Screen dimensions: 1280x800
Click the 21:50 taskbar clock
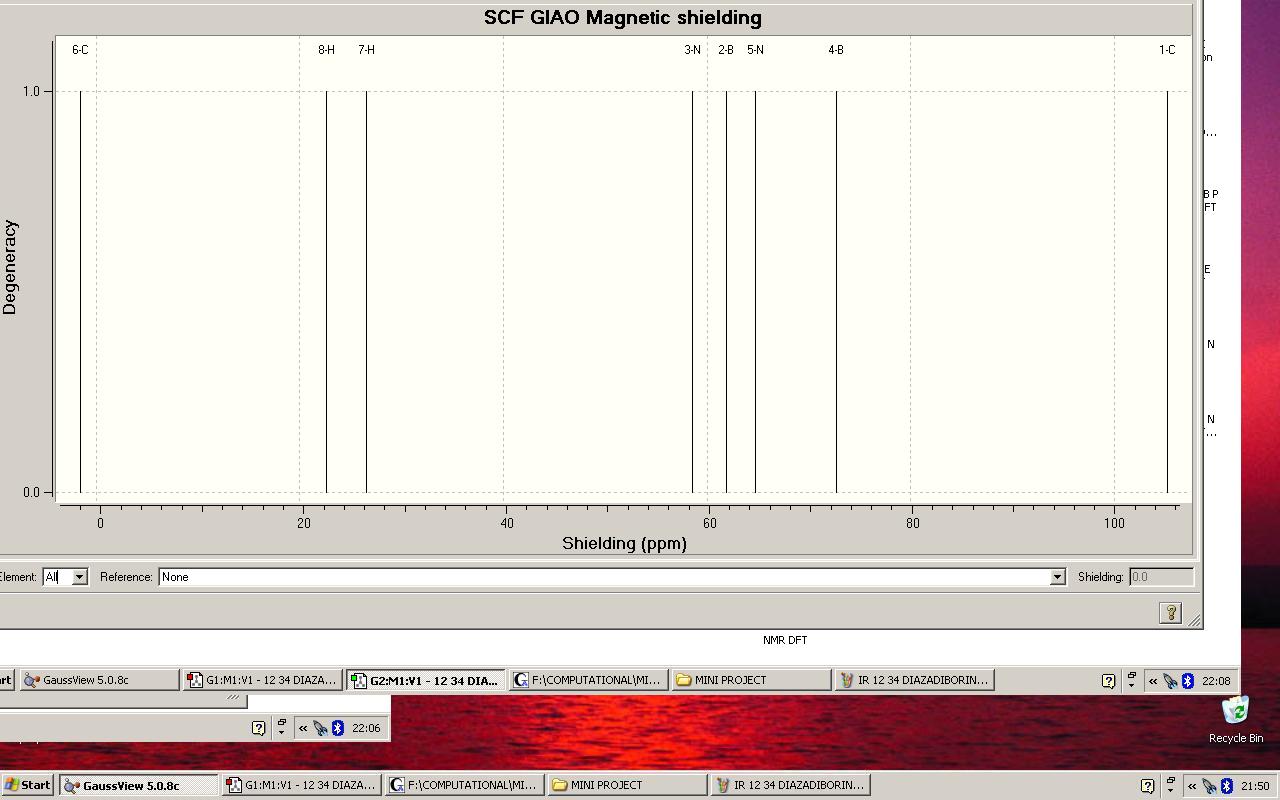1255,786
